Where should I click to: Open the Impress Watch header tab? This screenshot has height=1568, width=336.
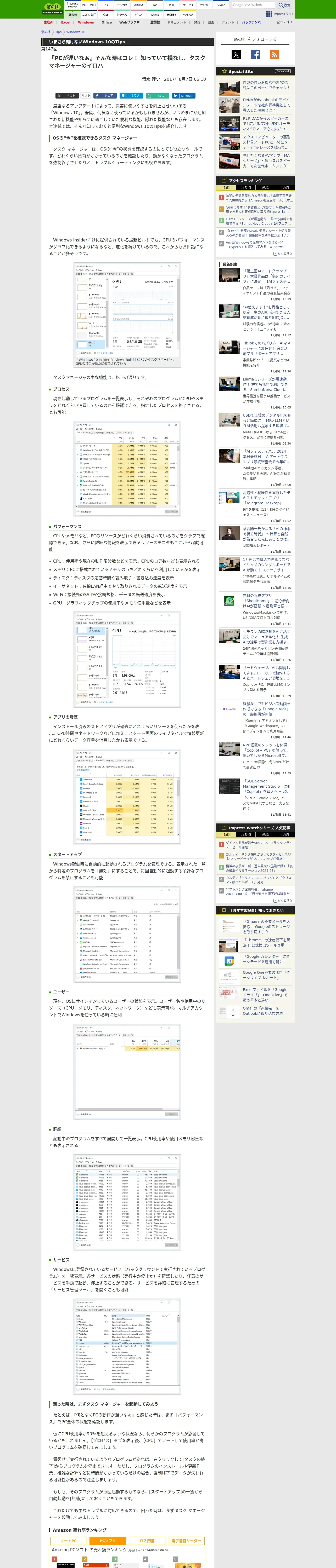pos(72,5)
